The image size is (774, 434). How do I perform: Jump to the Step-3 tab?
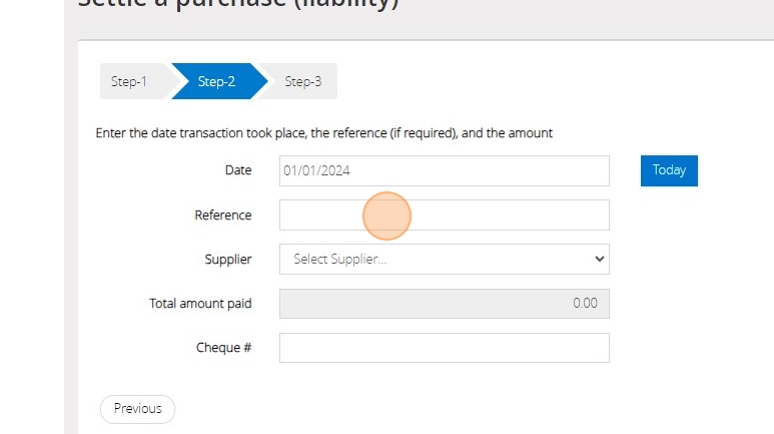coord(303,82)
